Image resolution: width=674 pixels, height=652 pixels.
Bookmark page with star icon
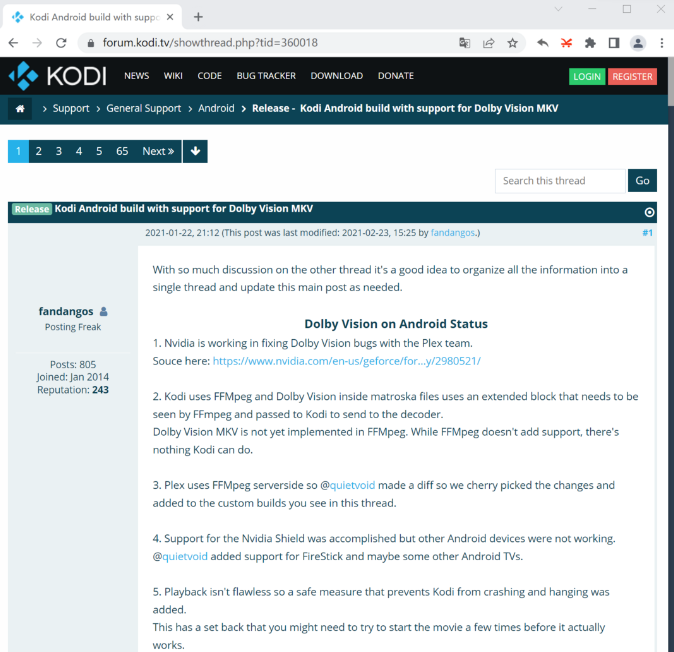[x=512, y=43]
